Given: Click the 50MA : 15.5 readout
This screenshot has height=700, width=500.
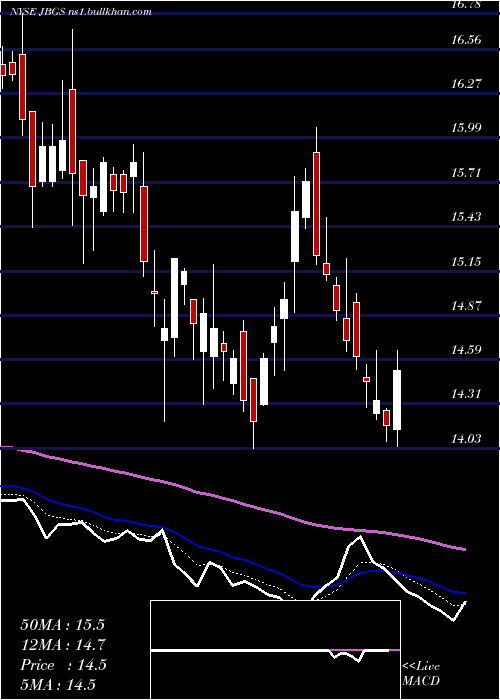Looking at the screenshot, I should coord(62,625).
